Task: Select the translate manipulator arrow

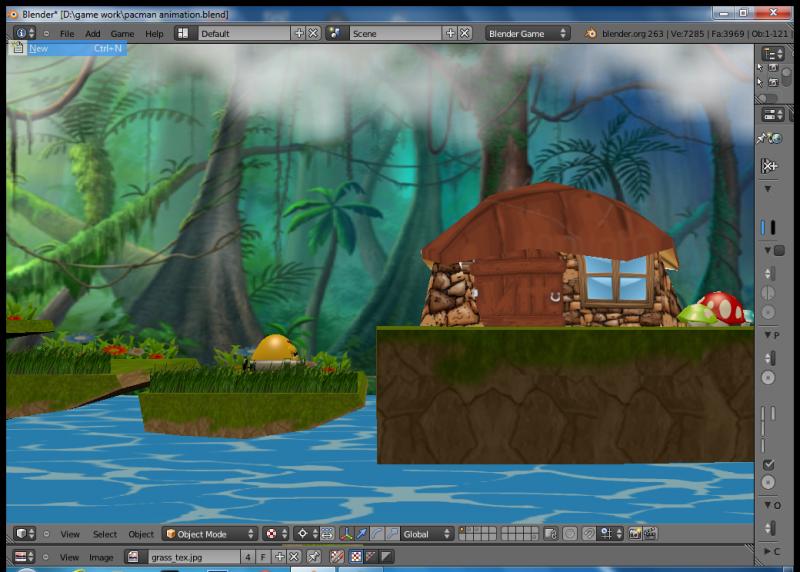Action: [362, 534]
